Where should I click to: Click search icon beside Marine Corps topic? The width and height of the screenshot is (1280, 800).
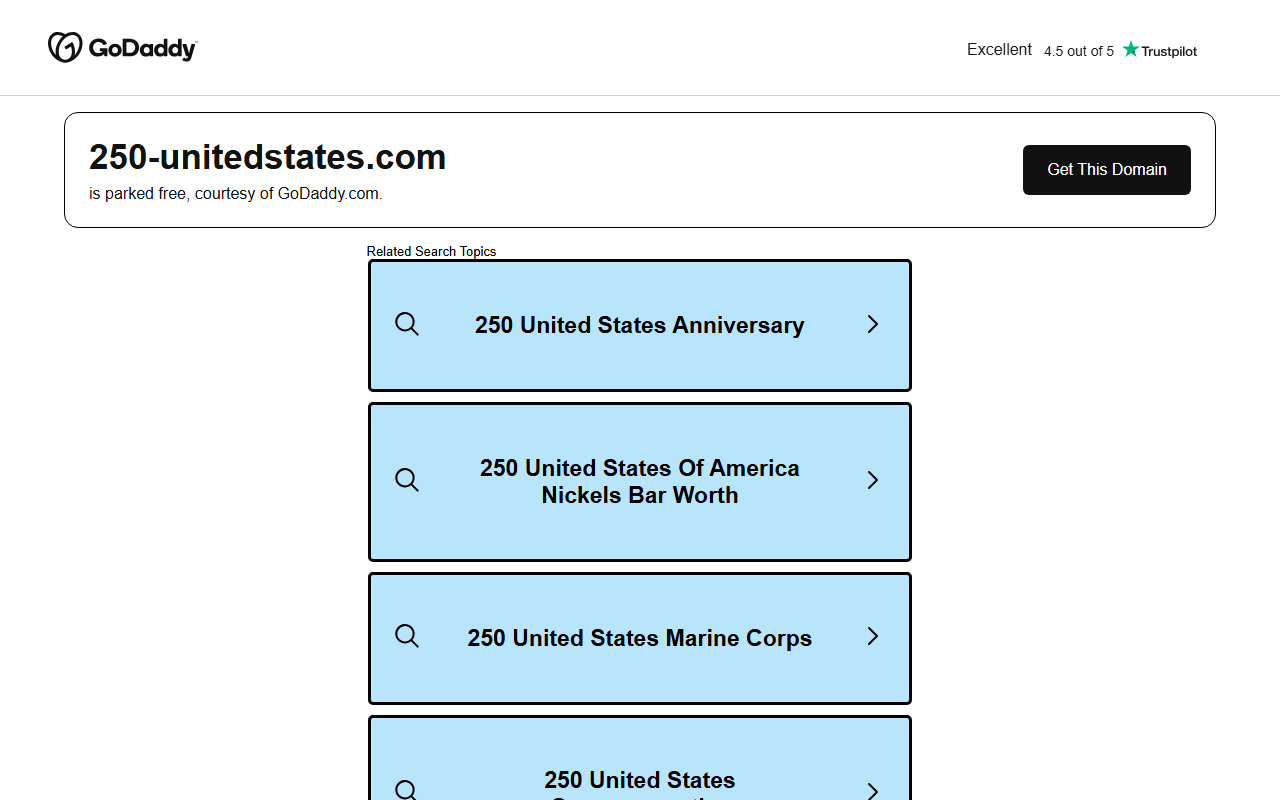pyautogui.click(x=407, y=636)
